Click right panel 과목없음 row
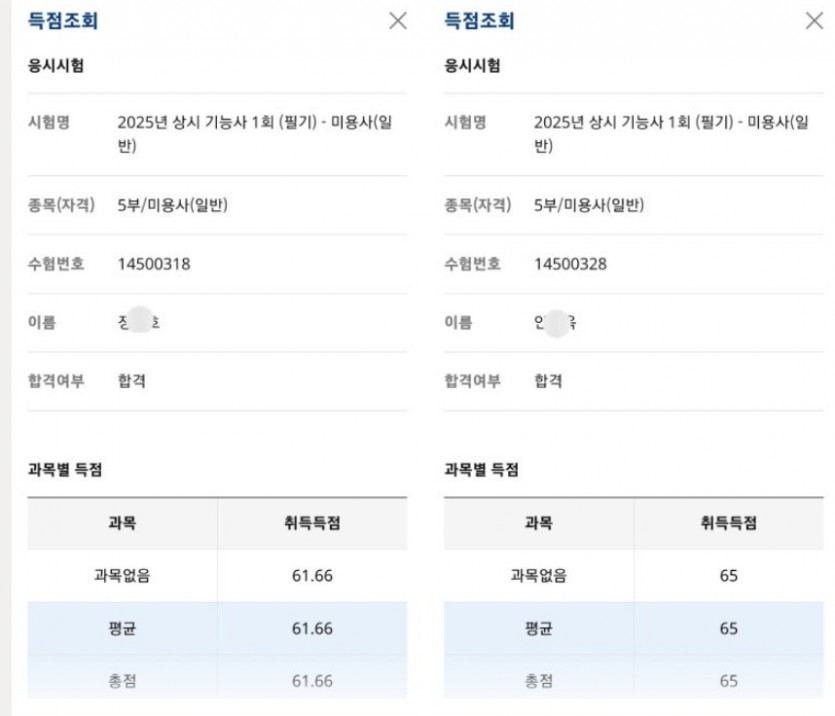Image resolution: width=835 pixels, height=716 pixels. coord(634,575)
